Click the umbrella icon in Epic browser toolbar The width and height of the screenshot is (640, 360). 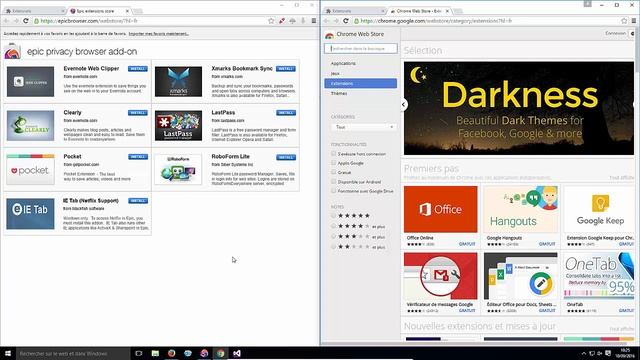click(x=293, y=21)
